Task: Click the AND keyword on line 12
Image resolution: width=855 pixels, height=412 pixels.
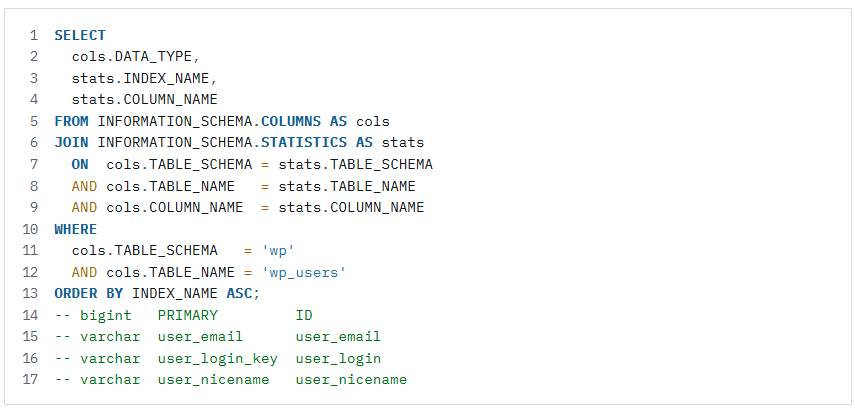Action: [85, 272]
